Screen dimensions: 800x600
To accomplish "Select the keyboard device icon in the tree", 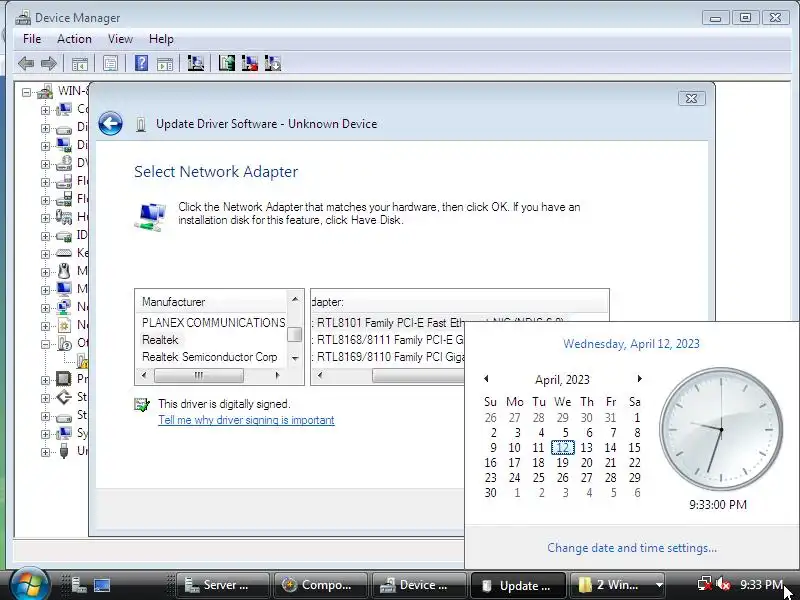I will pyautogui.click(x=64, y=253).
